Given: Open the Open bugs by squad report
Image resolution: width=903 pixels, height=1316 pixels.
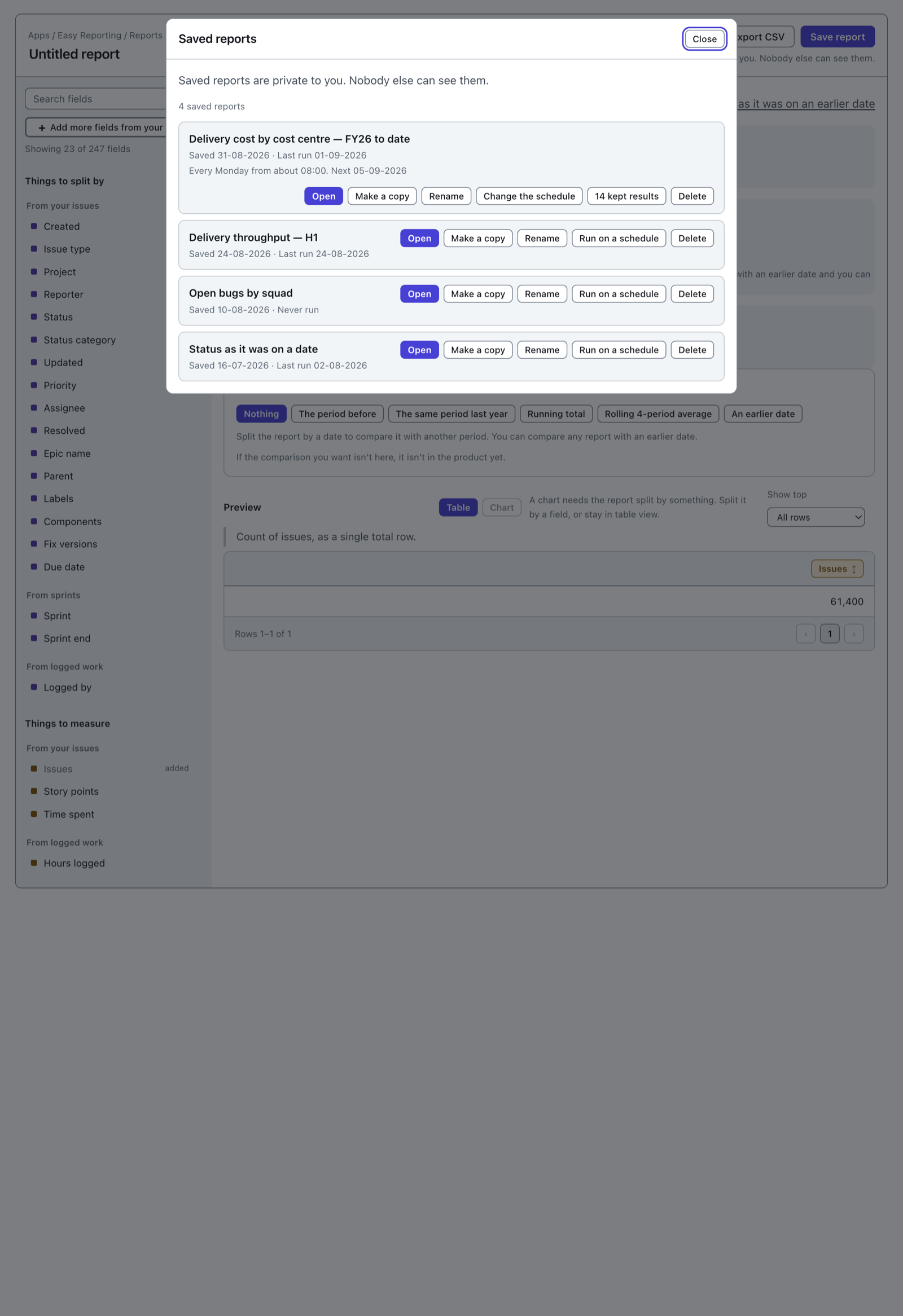Looking at the screenshot, I should [x=419, y=294].
